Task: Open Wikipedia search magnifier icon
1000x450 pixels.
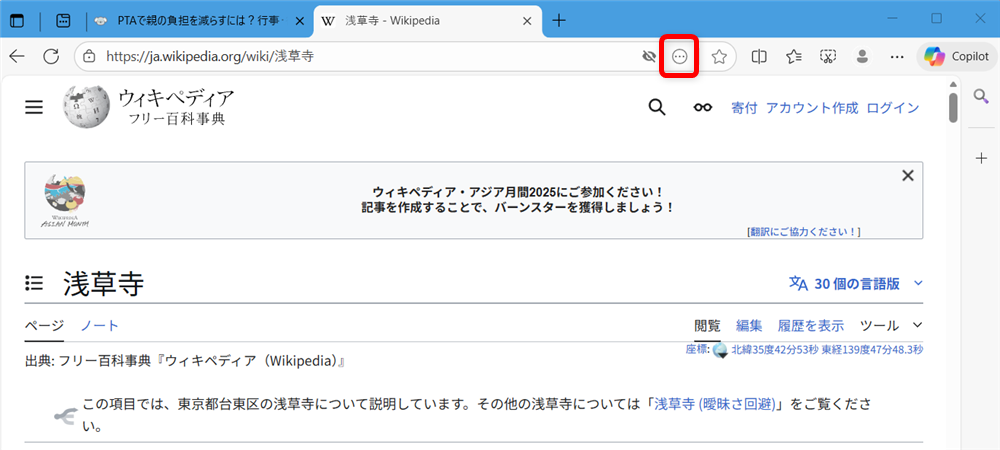Action: pos(657,107)
